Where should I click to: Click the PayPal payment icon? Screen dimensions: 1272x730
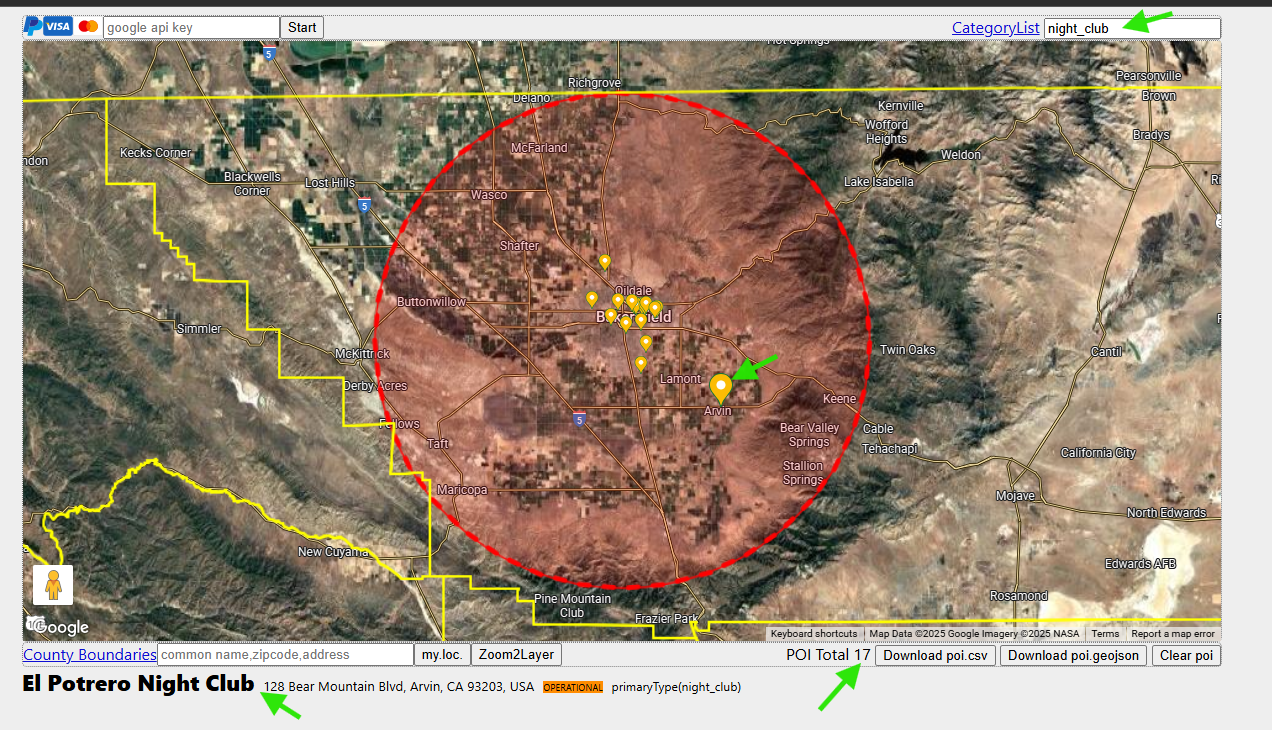click(x=33, y=27)
